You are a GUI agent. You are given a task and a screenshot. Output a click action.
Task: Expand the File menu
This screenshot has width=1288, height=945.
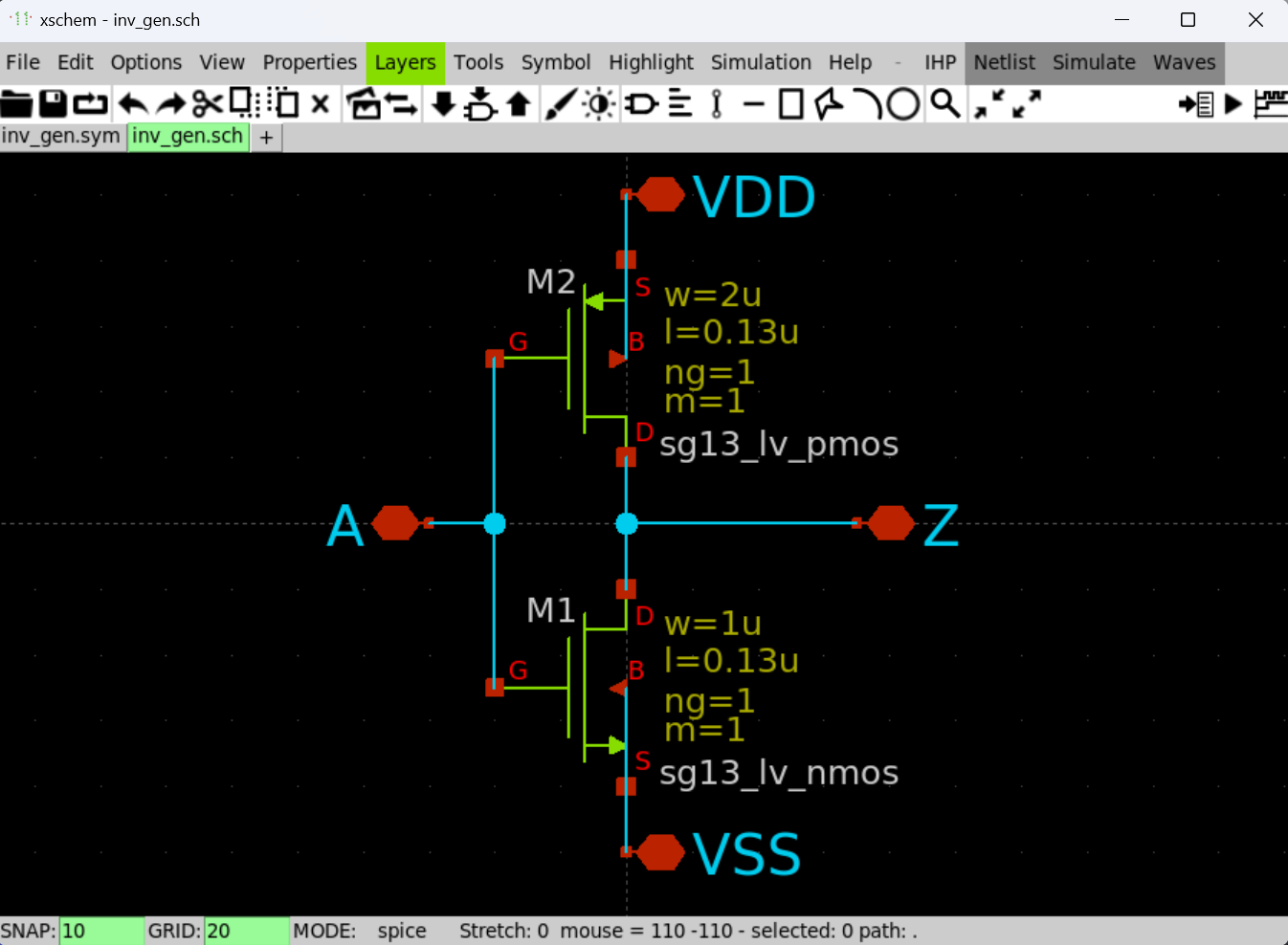[23, 63]
